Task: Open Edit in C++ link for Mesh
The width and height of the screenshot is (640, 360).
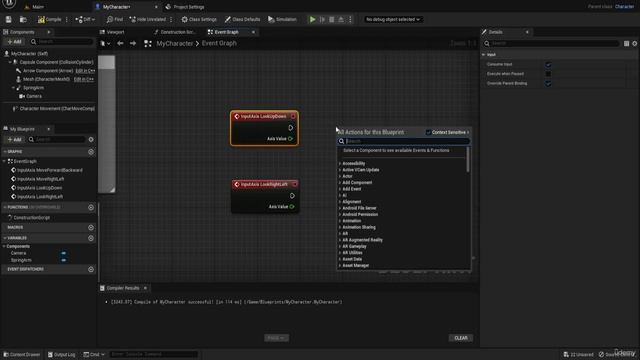Action: coord(84,79)
